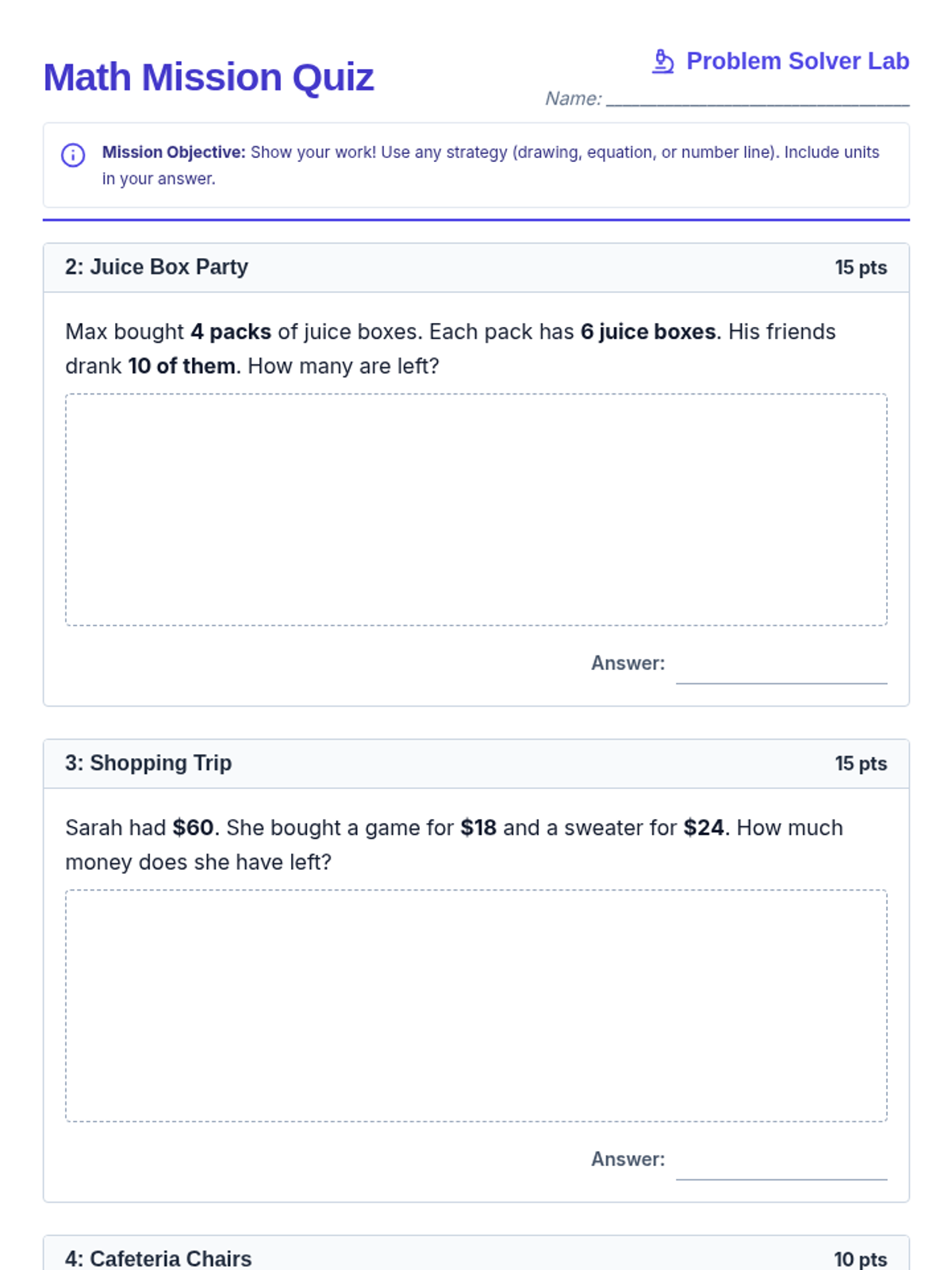The height and width of the screenshot is (1270, 952).
Task: Select the Juice Box Party heading
Action: click(x=156, y=267)
